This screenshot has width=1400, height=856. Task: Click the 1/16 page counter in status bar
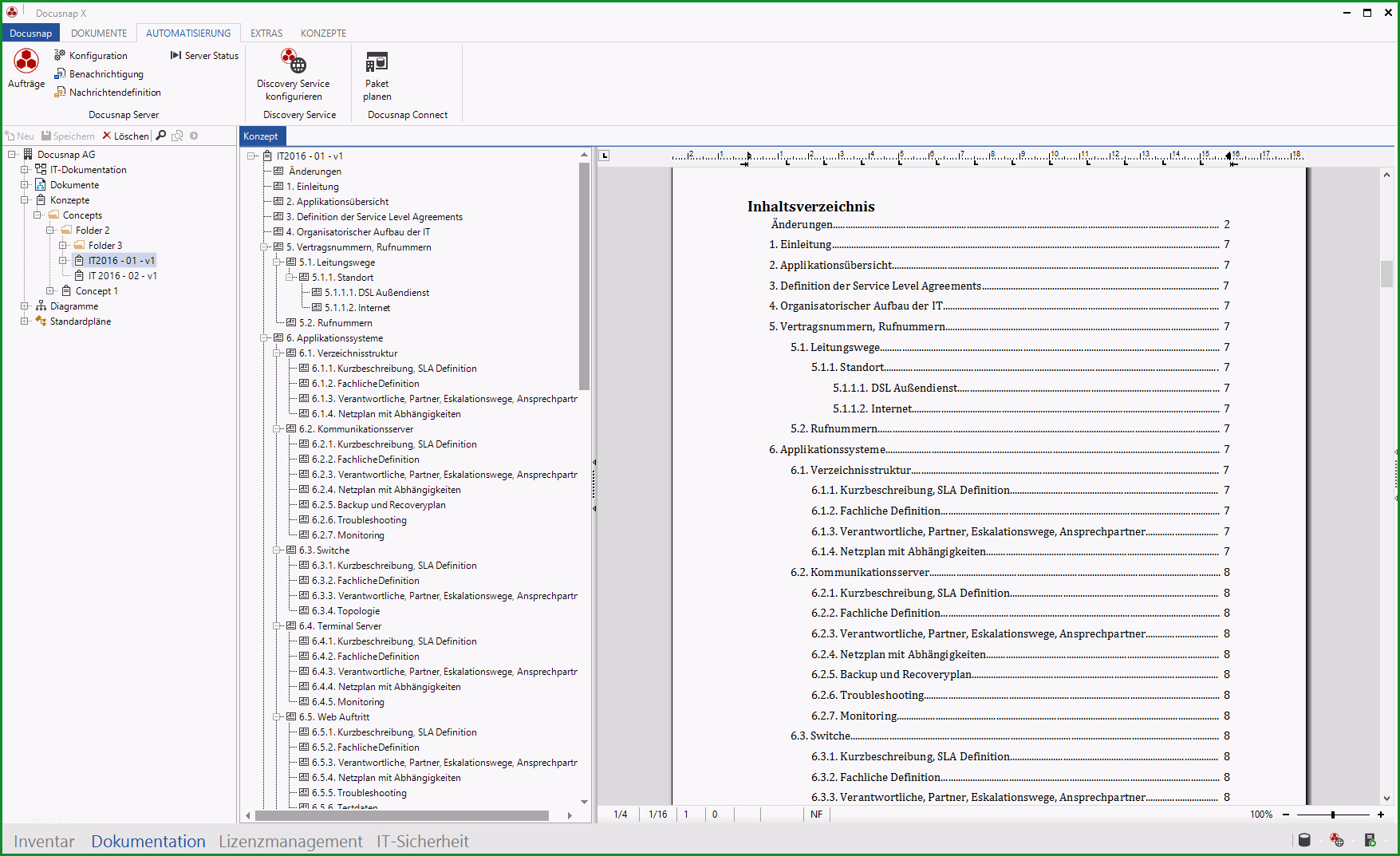(658, 815)
